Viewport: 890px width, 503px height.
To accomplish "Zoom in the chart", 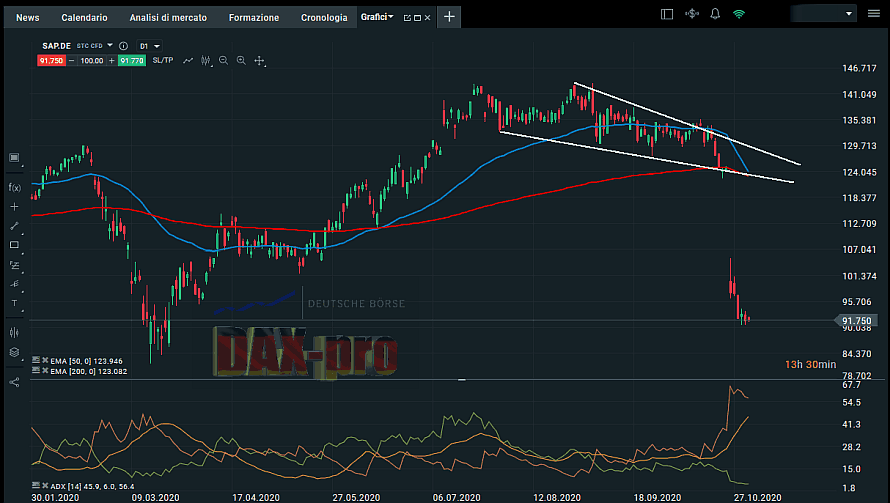I will pyautogui.click(x=241, y=60).
